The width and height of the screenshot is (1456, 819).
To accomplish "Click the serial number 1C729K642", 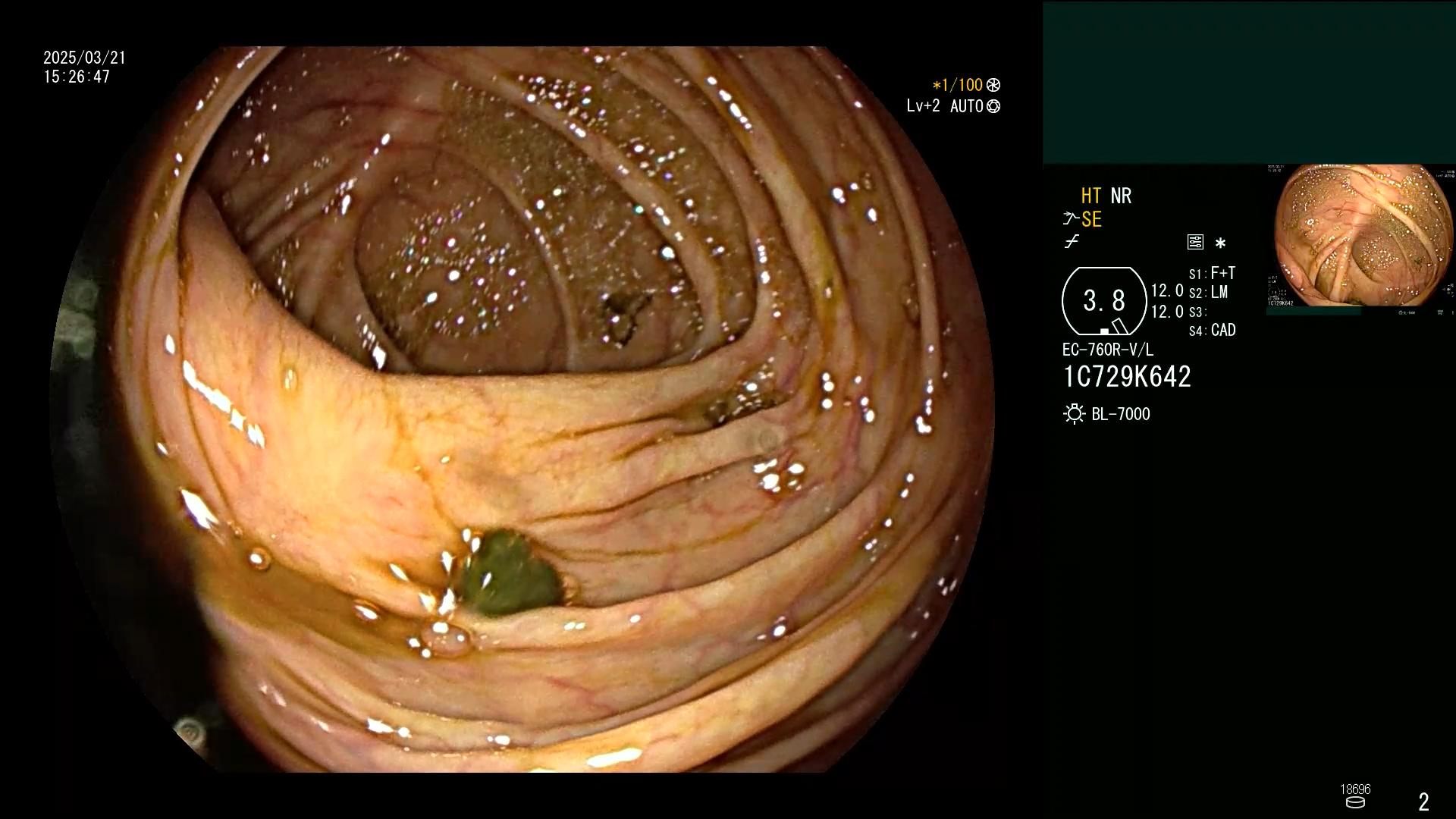I will pyautogui.click(x=1127, y=377).
